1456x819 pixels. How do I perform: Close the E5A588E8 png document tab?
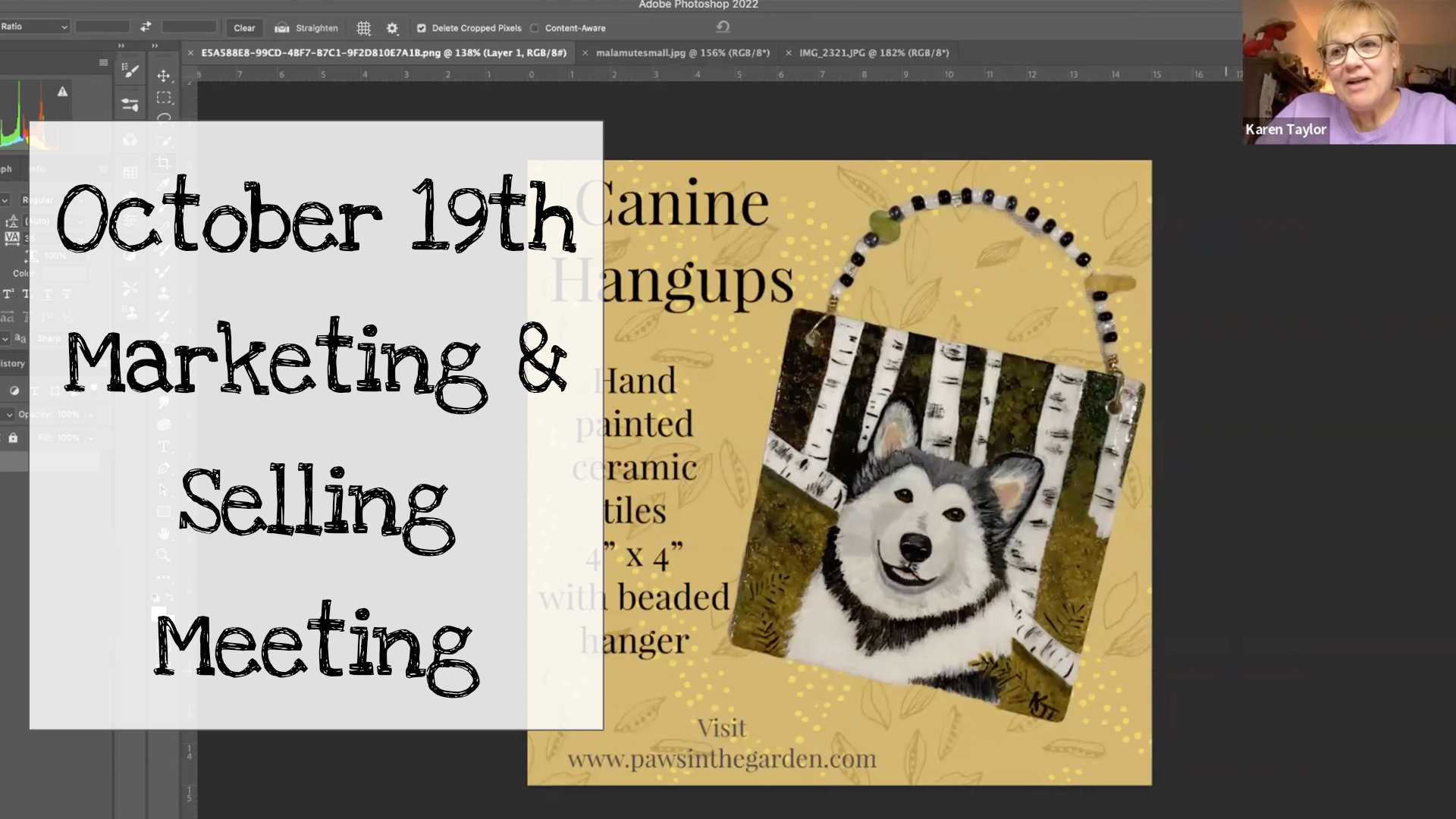click(190, 53)
